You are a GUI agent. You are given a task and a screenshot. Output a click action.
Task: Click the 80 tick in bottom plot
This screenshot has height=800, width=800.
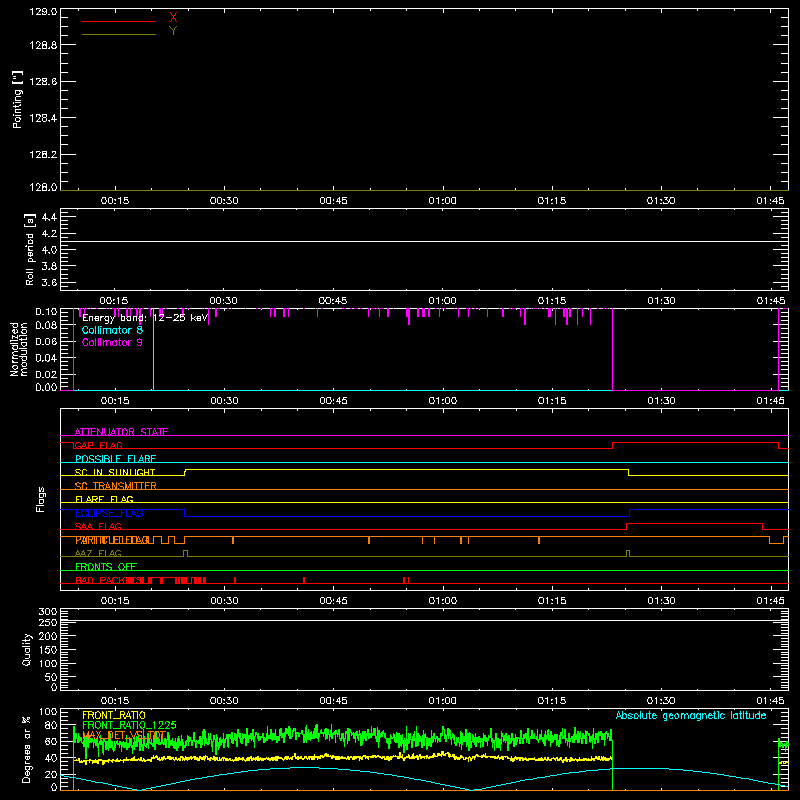[51, 725]
